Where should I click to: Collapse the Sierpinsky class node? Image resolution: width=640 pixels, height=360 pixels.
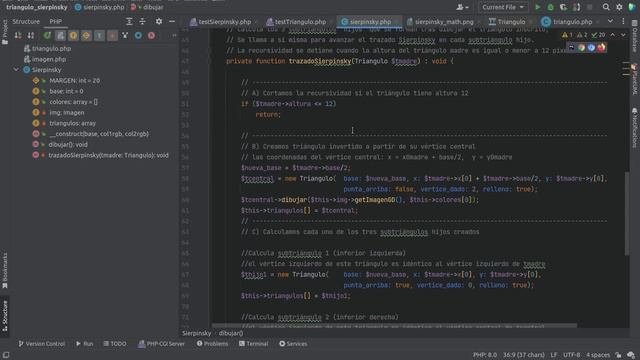(16, 70)
